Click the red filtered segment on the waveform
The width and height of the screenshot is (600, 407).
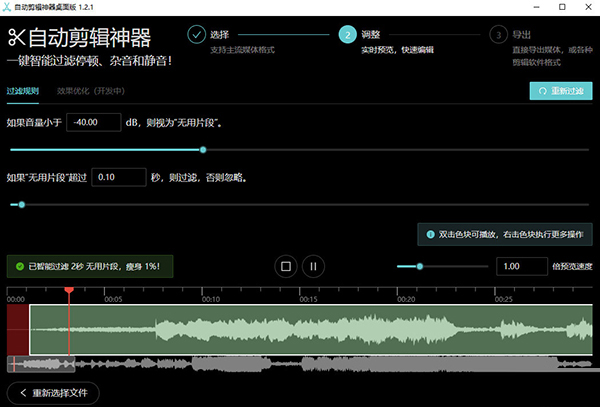[18, 328]
